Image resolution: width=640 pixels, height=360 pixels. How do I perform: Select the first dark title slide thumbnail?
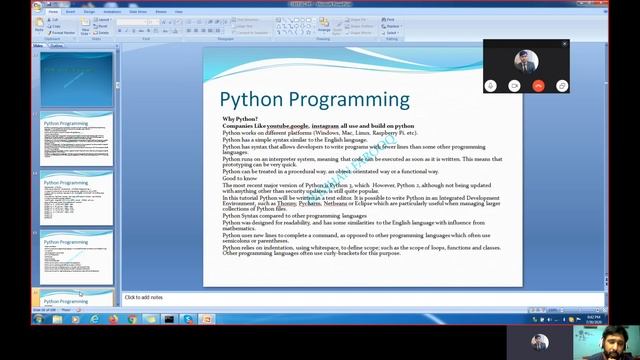[x=76, y=79]
